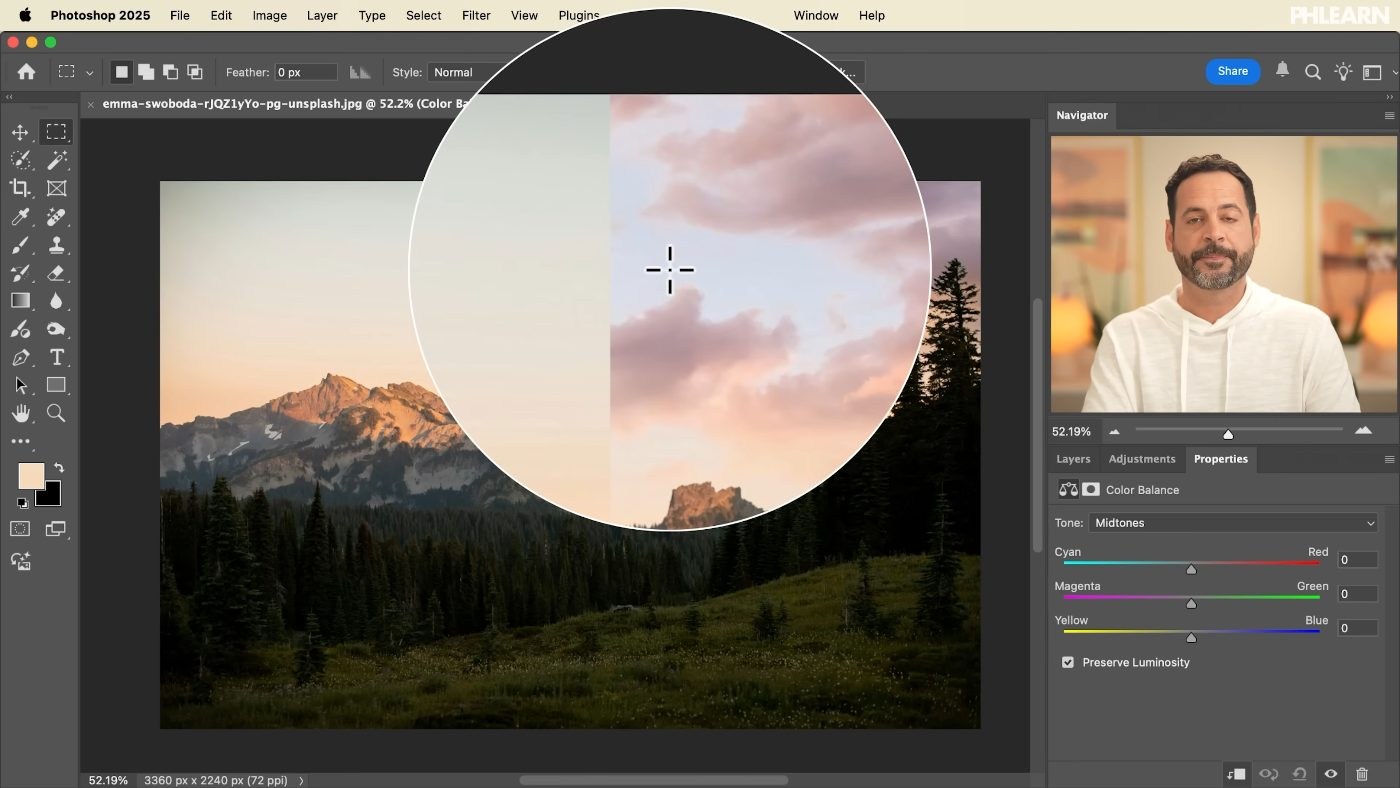Select the Move tool

[x=20, y=132]
